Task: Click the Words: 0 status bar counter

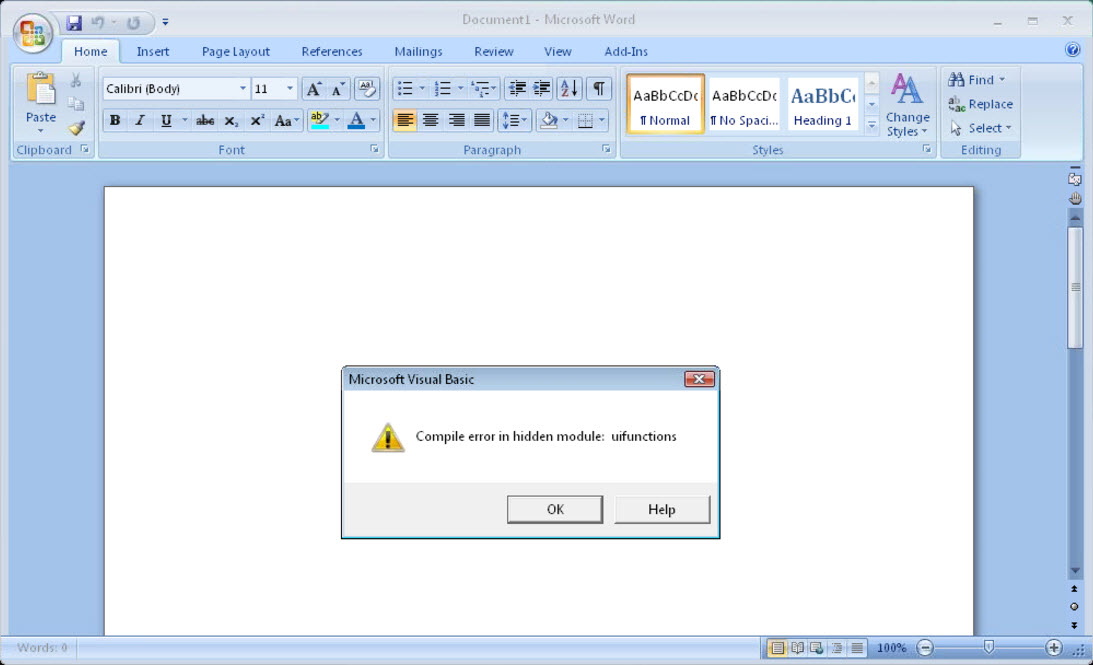Action: click(x=42, y=648)
